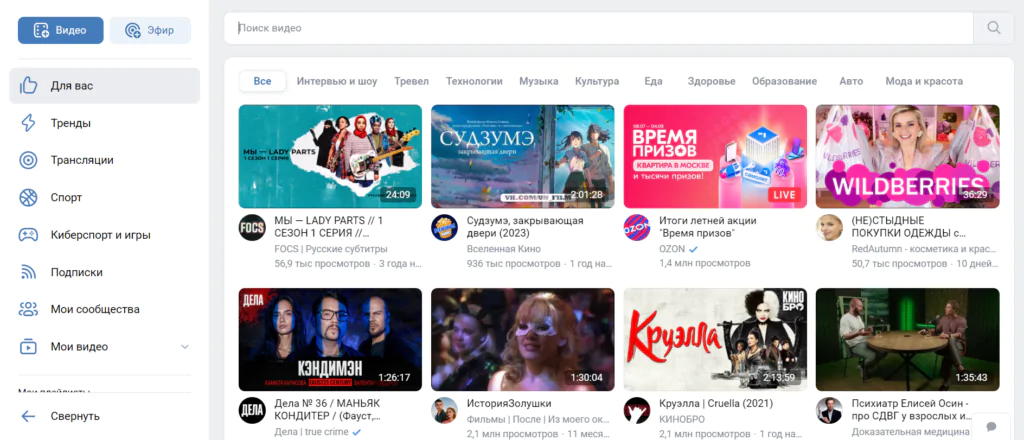Focus the Поиск видео search field
Viewport: 1024px width, 440px height.
coord(598,28)
